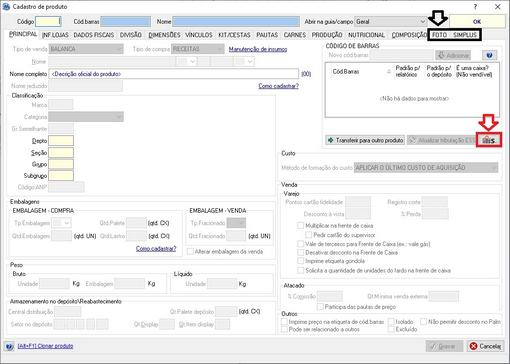This screenshot has height=364, width=510.
Task: Check Não permitir desconto no Palm
Action: (423, 322)
